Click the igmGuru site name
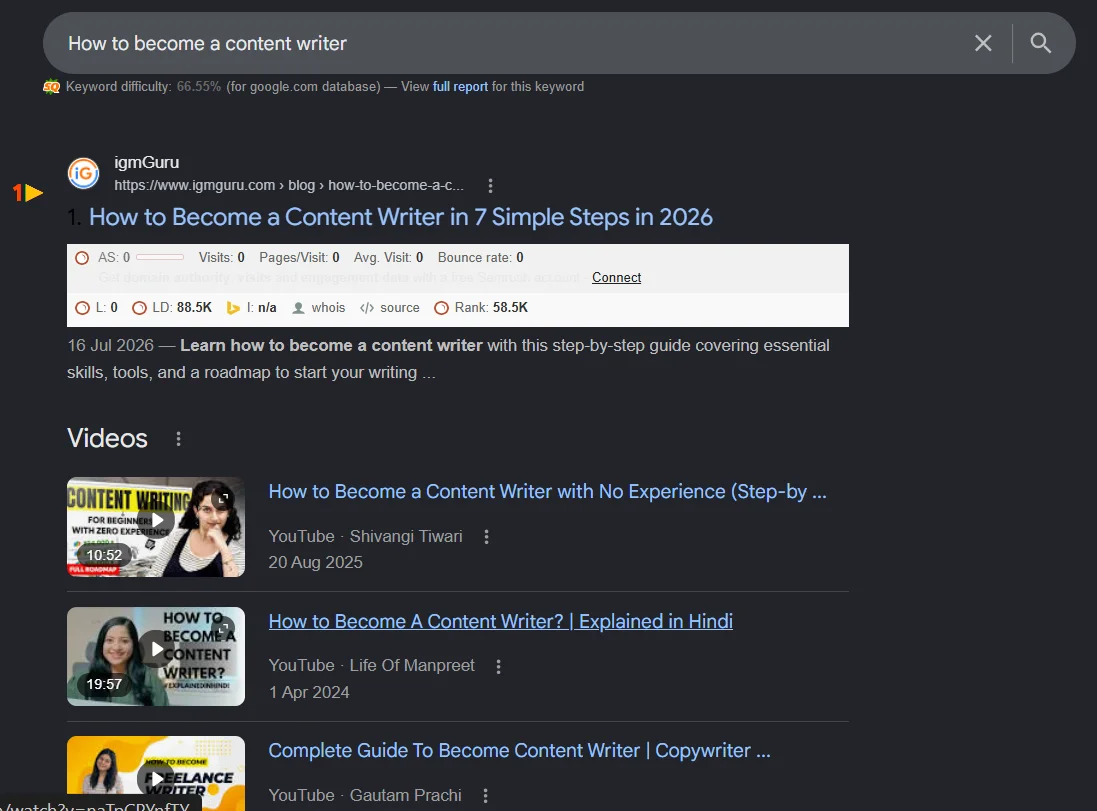1097x811 pixels. click(x=147, y=162)
